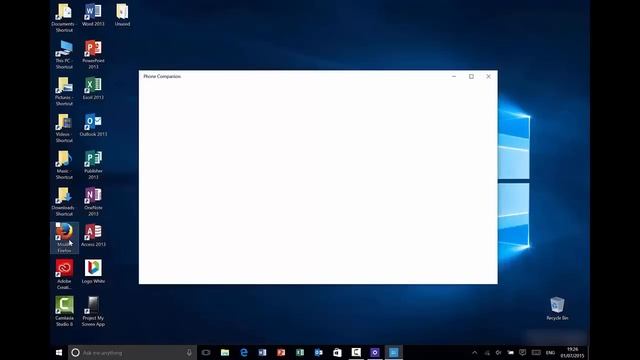This screenshot has width=640, height=360.
Task: Select the Camtasia Studio 8 desktop icon
Action: [x=64, y=311]
